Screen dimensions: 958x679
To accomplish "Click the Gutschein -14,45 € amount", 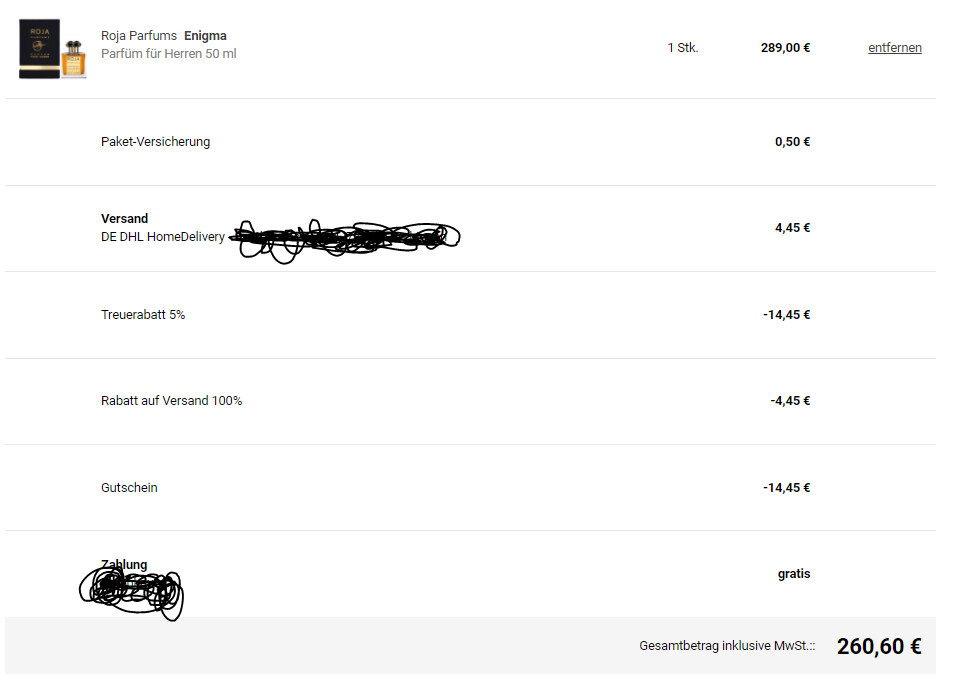I will tap(786, 488).
